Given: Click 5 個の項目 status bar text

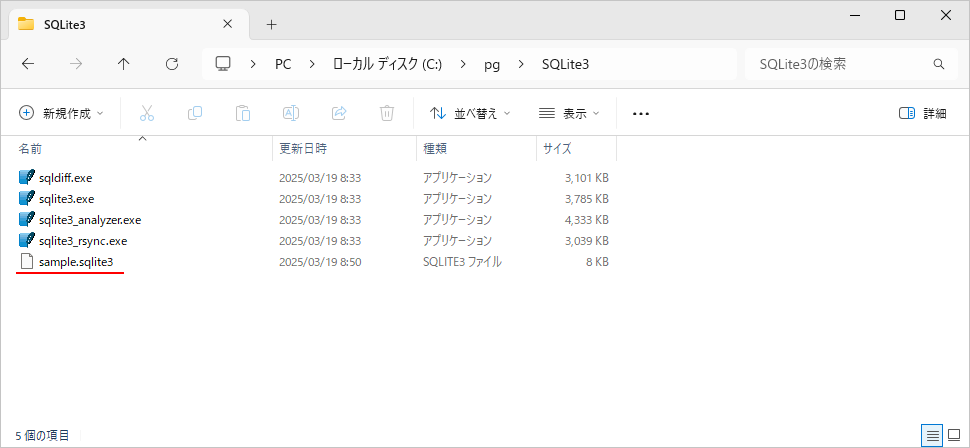Looking at the screenshot, I should pyautogui.click(x=42, y=435).
